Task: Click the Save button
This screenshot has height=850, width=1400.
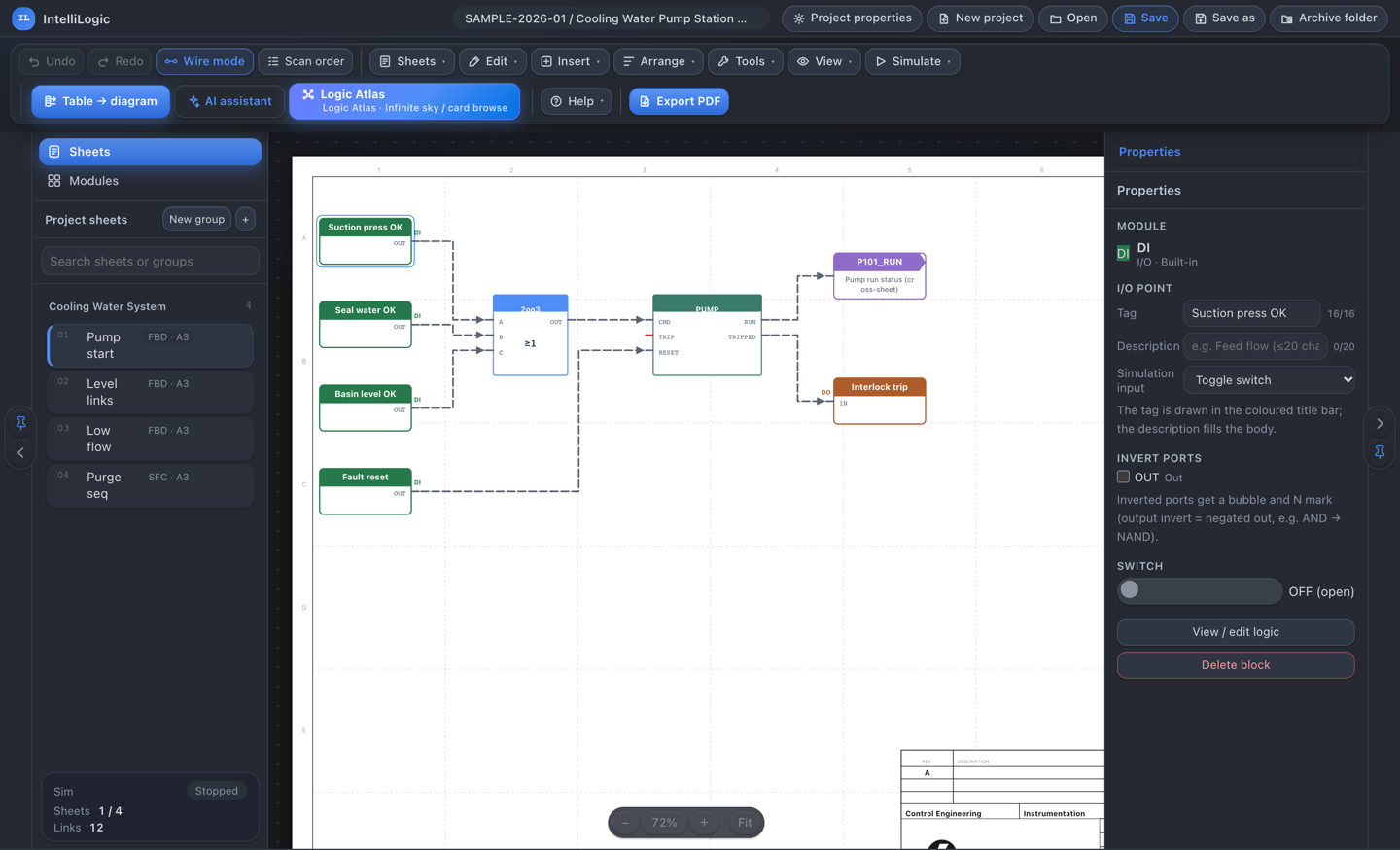Action: (x=1145, y=18)
